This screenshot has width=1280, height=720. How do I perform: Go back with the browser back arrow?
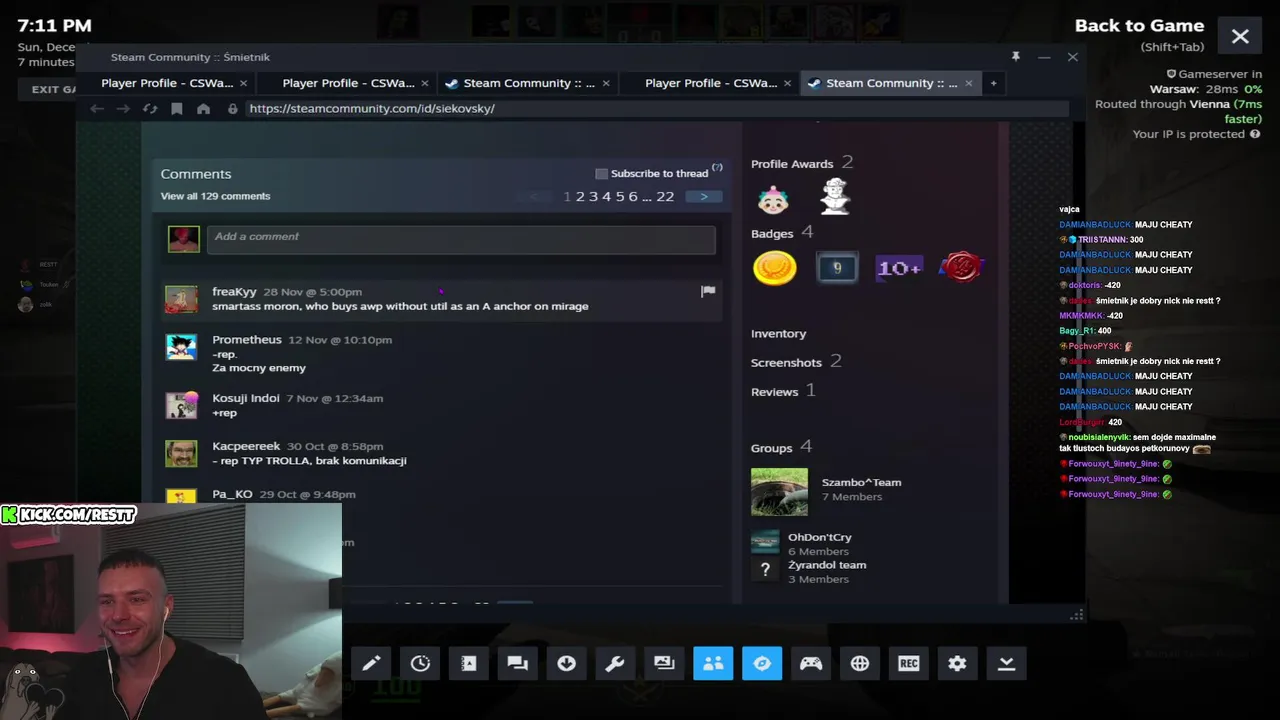97,108
